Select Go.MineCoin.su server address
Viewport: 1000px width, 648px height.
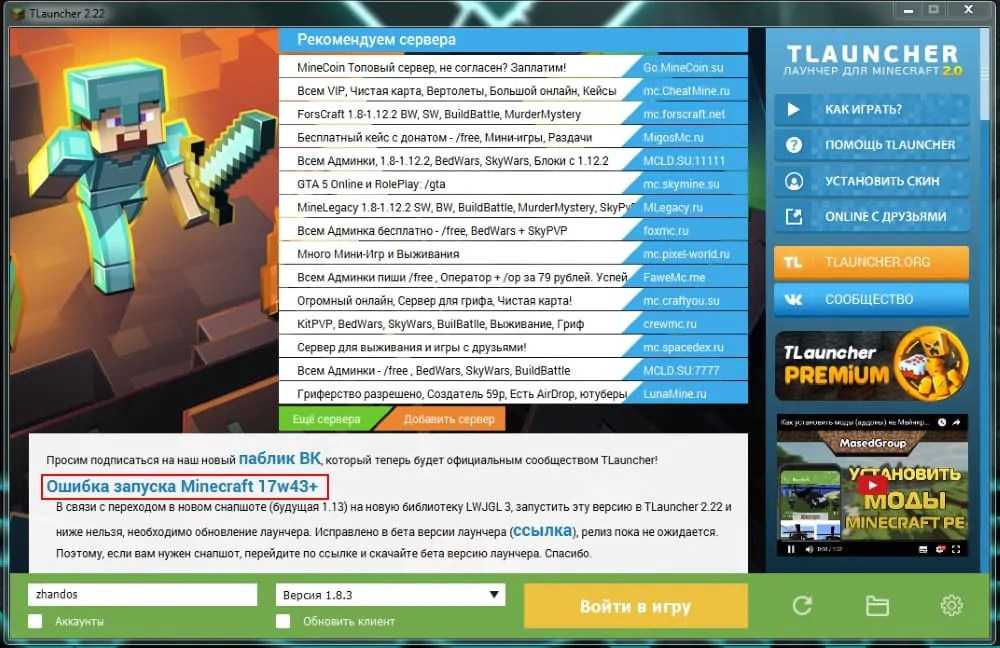[x=683, y=68]
